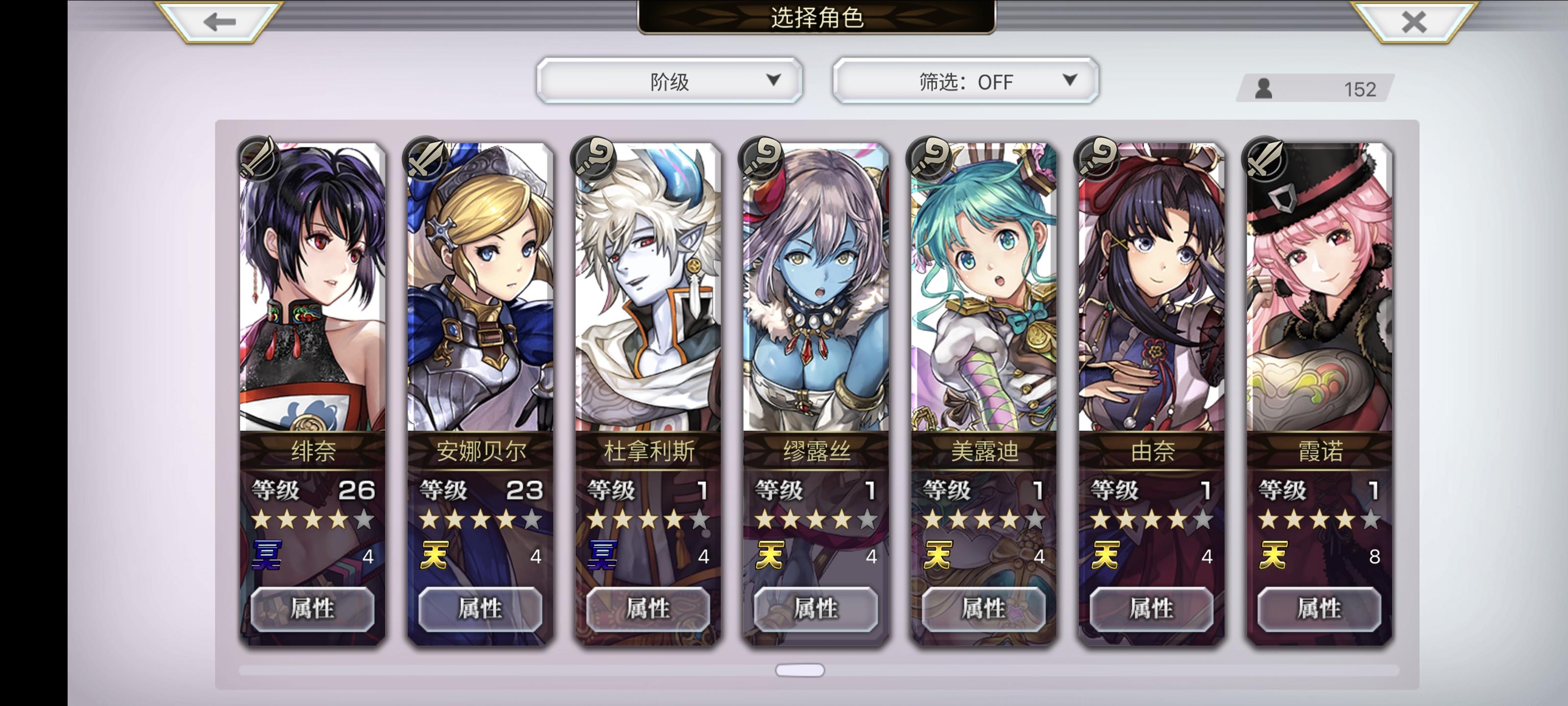
Task: Click the sword class icon on 安娜贝尔's card
Action: (426, 159)
